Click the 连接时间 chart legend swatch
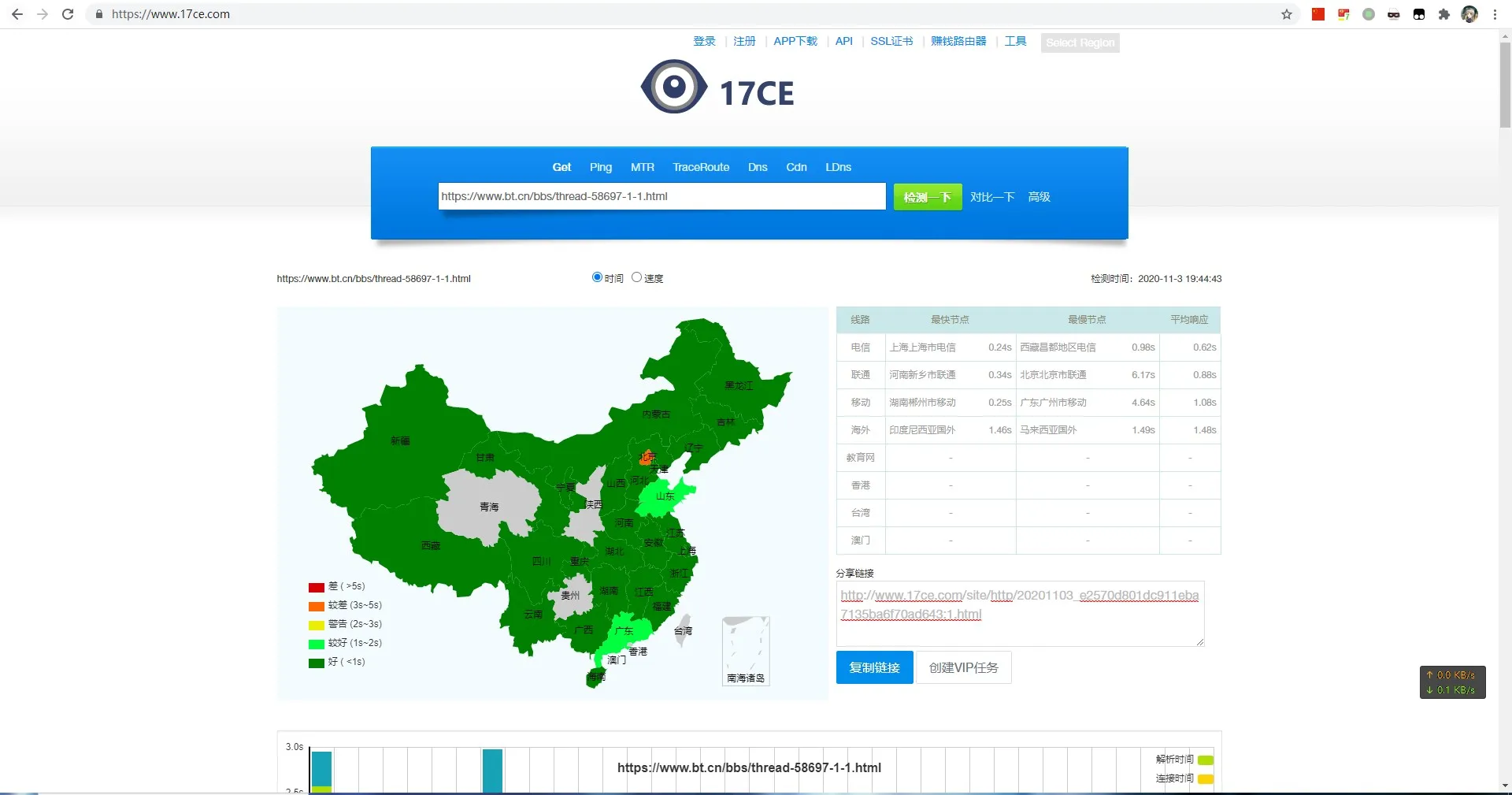Image resolution: width=1512 pixels, height=795 pixels. 1206,779
